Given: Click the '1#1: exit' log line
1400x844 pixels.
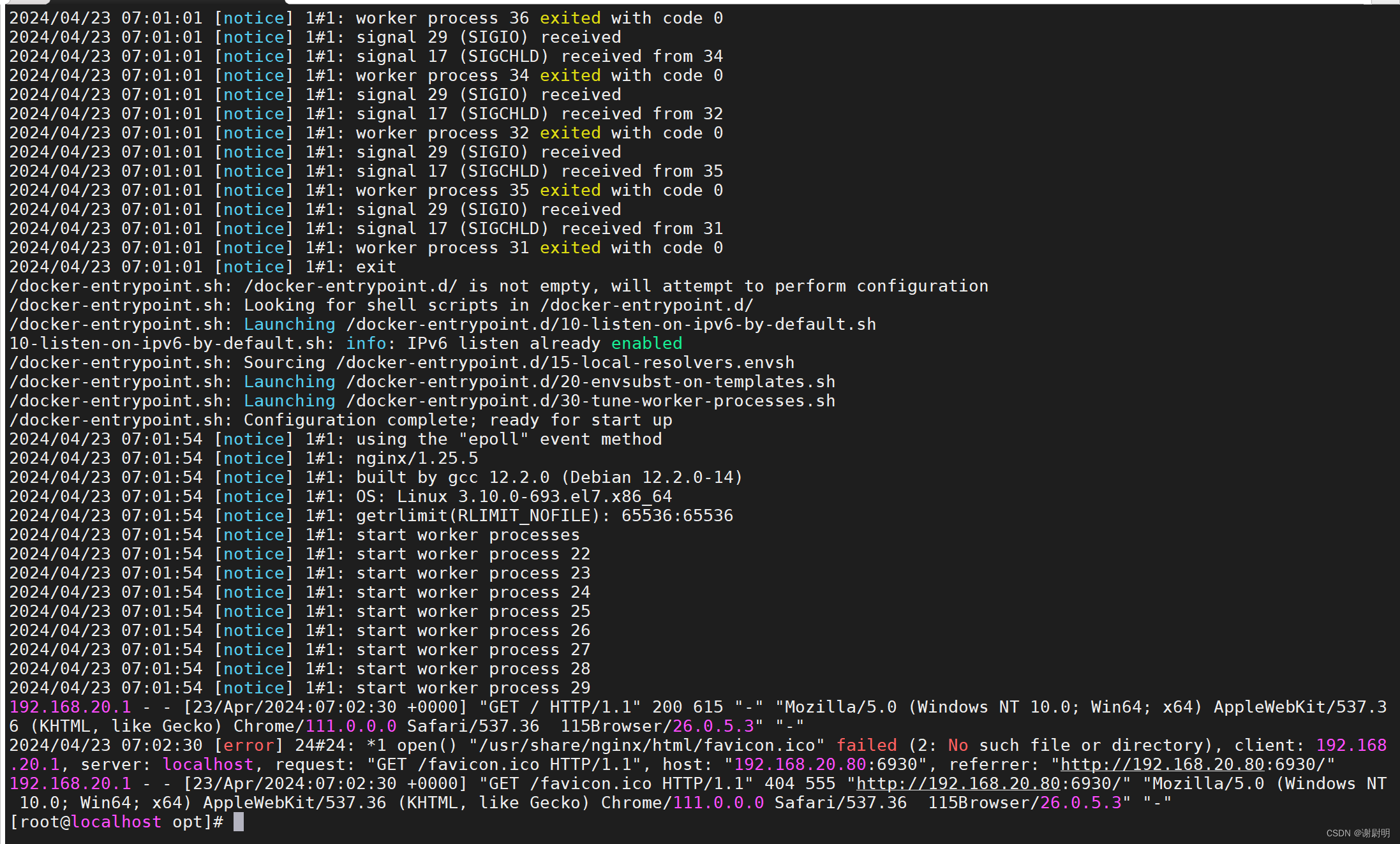Looking at the screenshot, I should pyautogui.click(x=203, y=267).
